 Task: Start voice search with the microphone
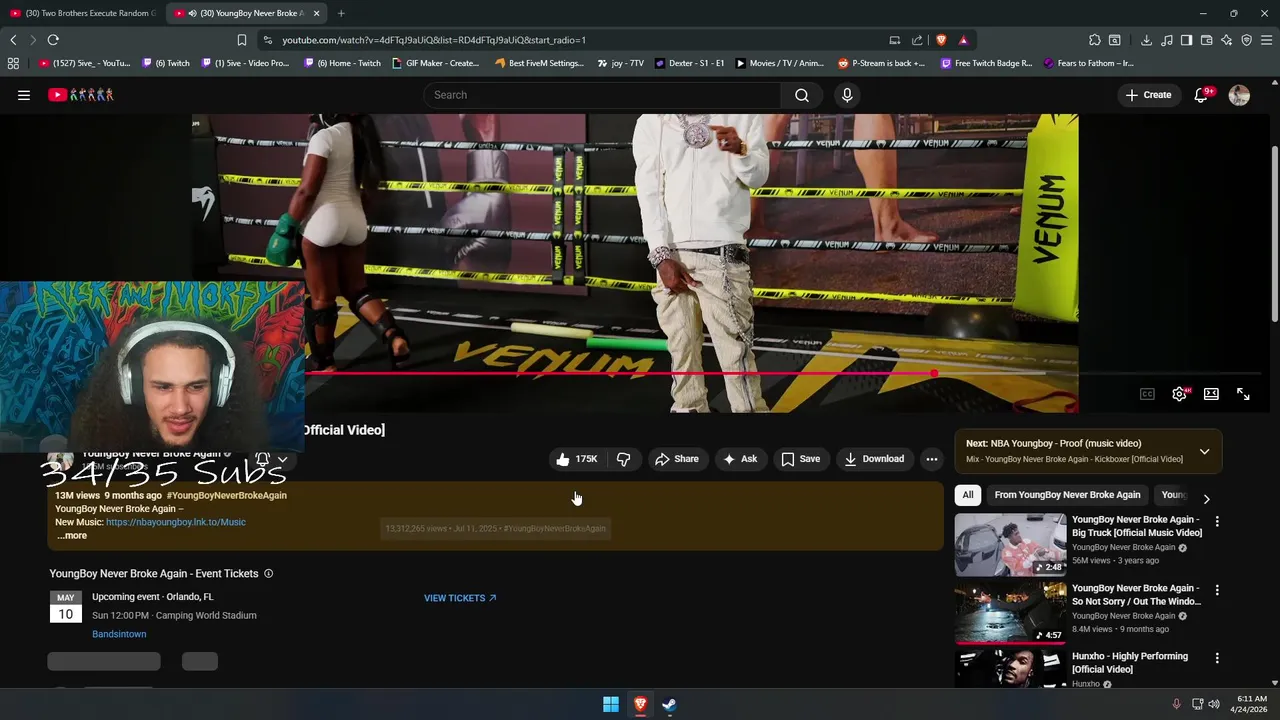tap(847, 95)
